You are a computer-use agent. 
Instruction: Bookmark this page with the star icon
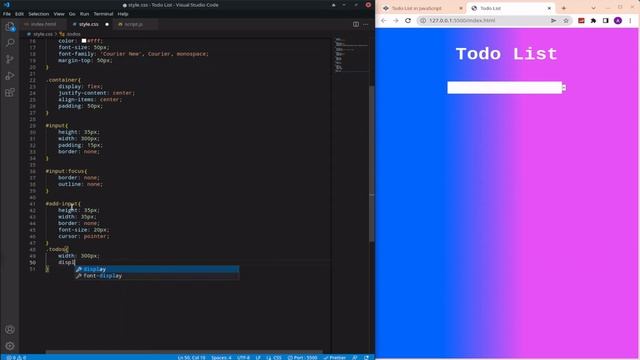566,20
